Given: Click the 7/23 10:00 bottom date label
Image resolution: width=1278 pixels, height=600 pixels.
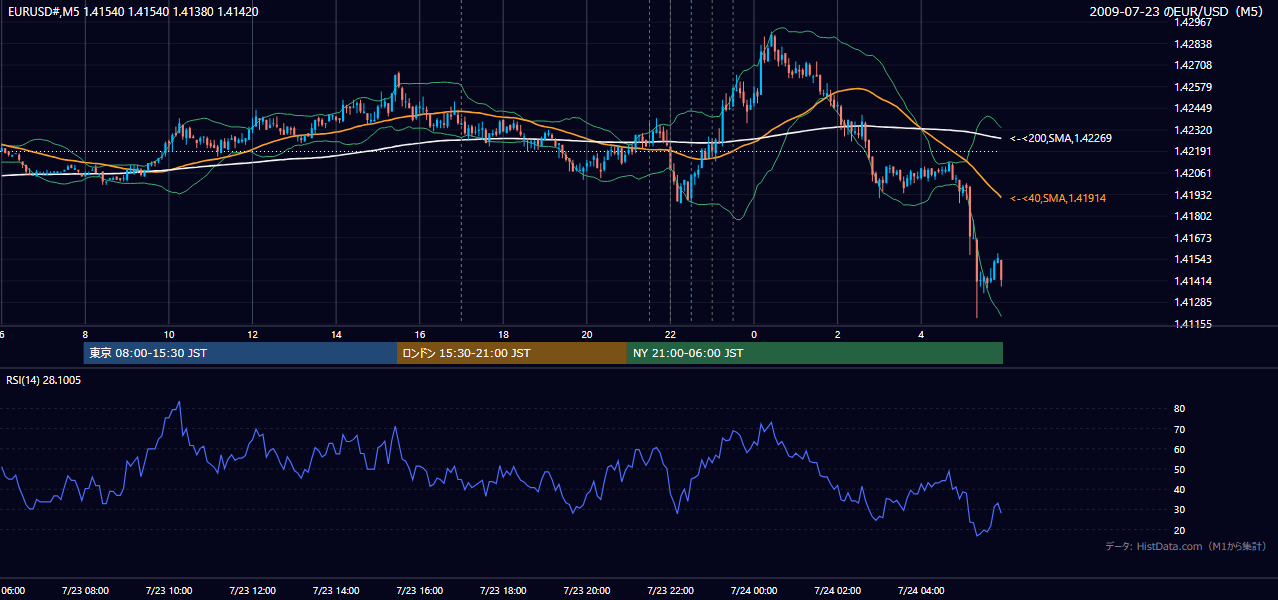Looking at the screenshot, I should point(168,591).
